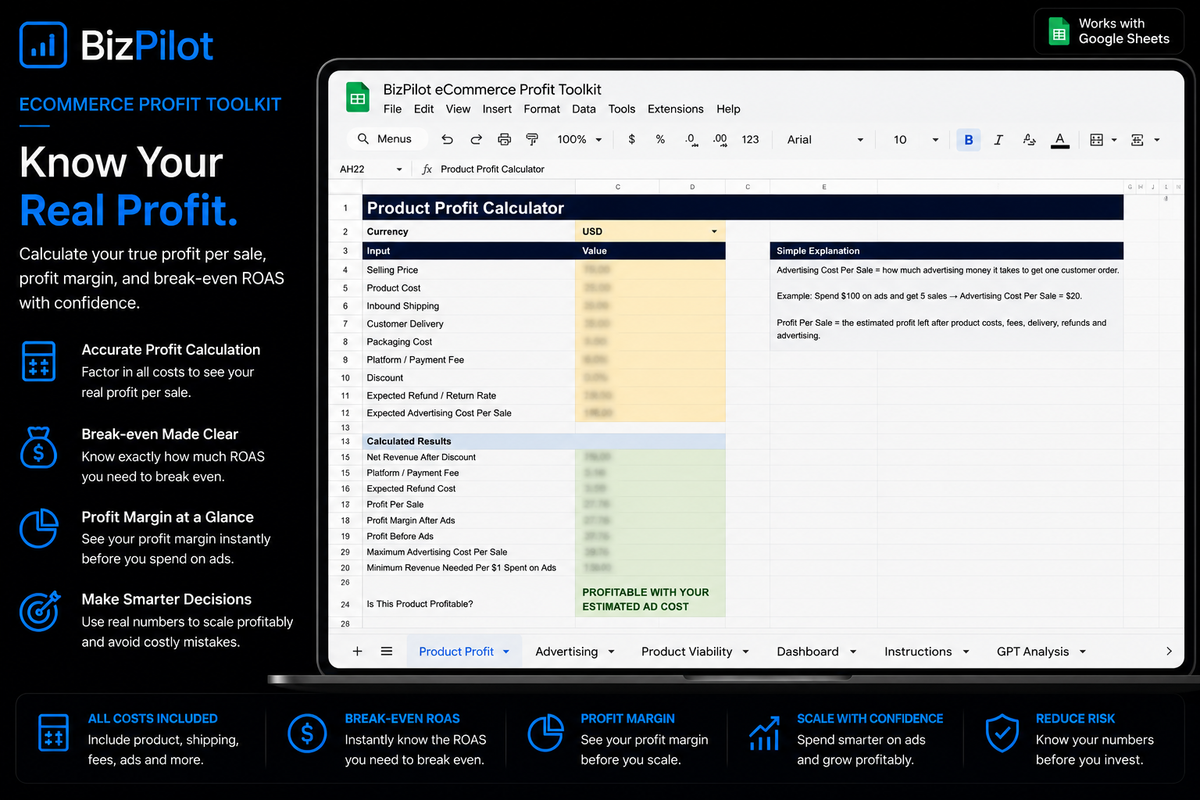This screenshot has width=1200, height=800.
Task: Open the Dashboard tab menu arrow
Action: tap(853, 652)
